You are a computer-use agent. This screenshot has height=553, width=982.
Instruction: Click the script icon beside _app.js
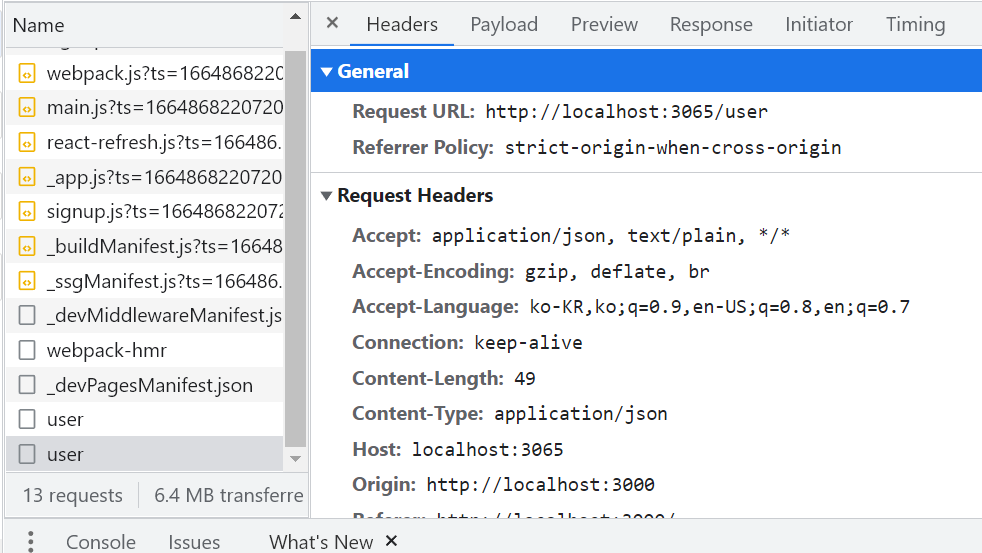pyautogui.click(x=28, y=177)
